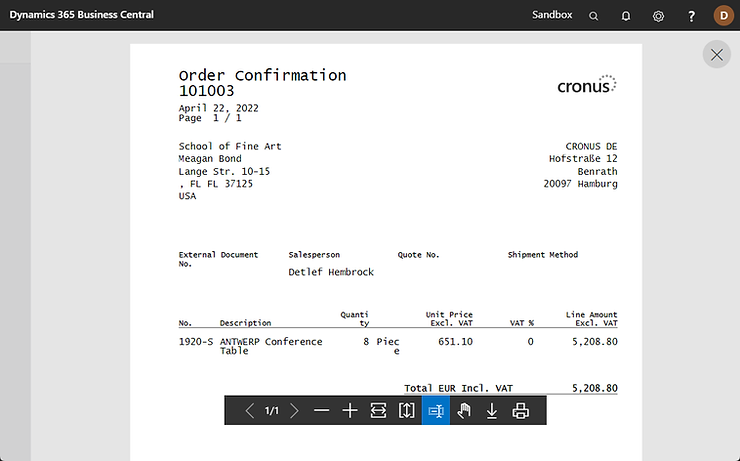Click the Sandbox environment label
Image resolution: width=740 pixels, height=461 pixels.
(x=552, y=16)
